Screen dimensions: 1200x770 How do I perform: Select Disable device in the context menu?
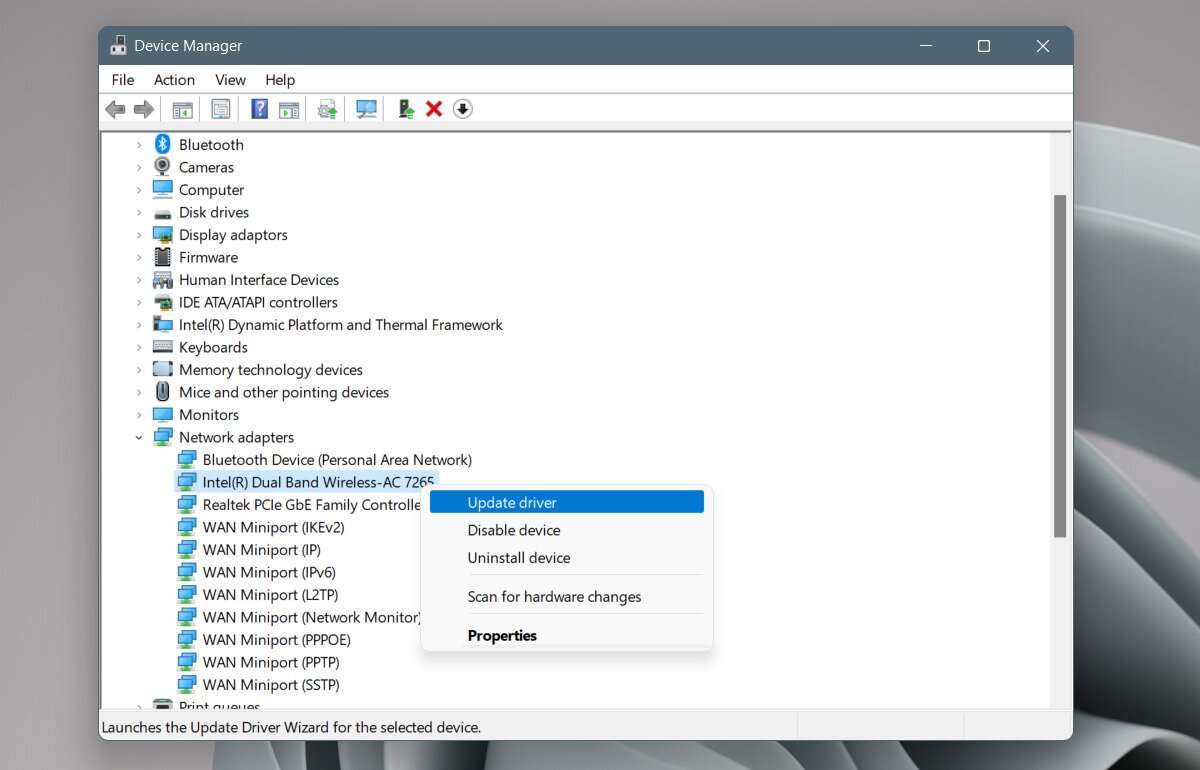[514, 530]
